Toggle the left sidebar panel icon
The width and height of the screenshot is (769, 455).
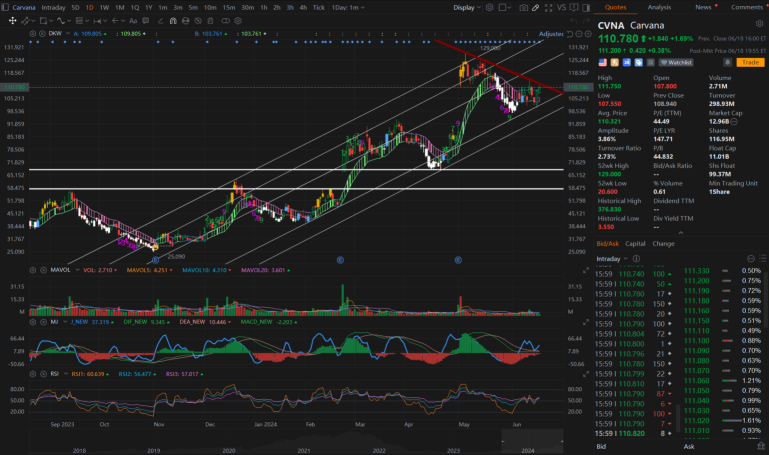(x=5, y=7)
